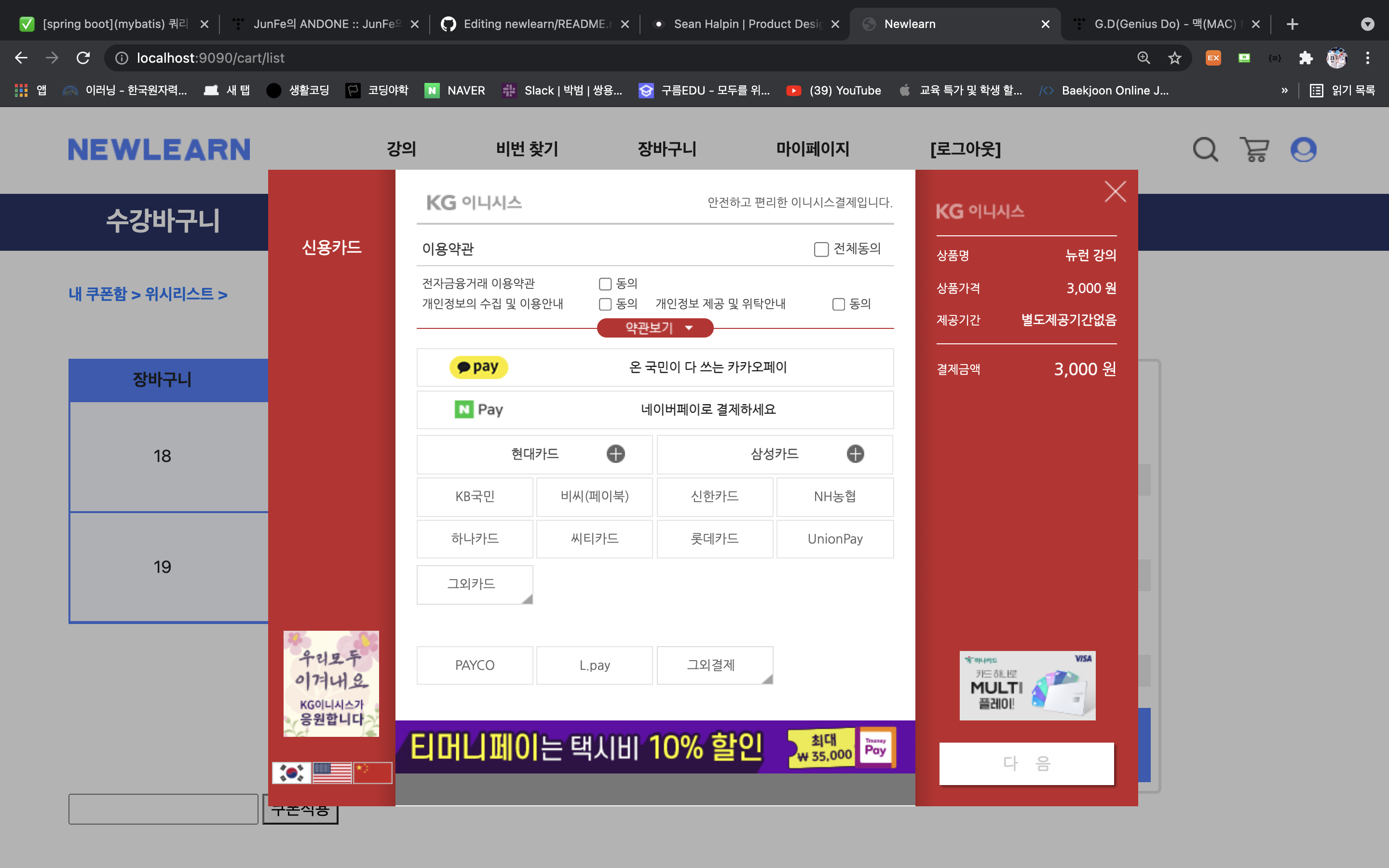Click the plus icon beside 삼성카드
The width and height of the screenshot is (1389, 868).
pos(855,454)
